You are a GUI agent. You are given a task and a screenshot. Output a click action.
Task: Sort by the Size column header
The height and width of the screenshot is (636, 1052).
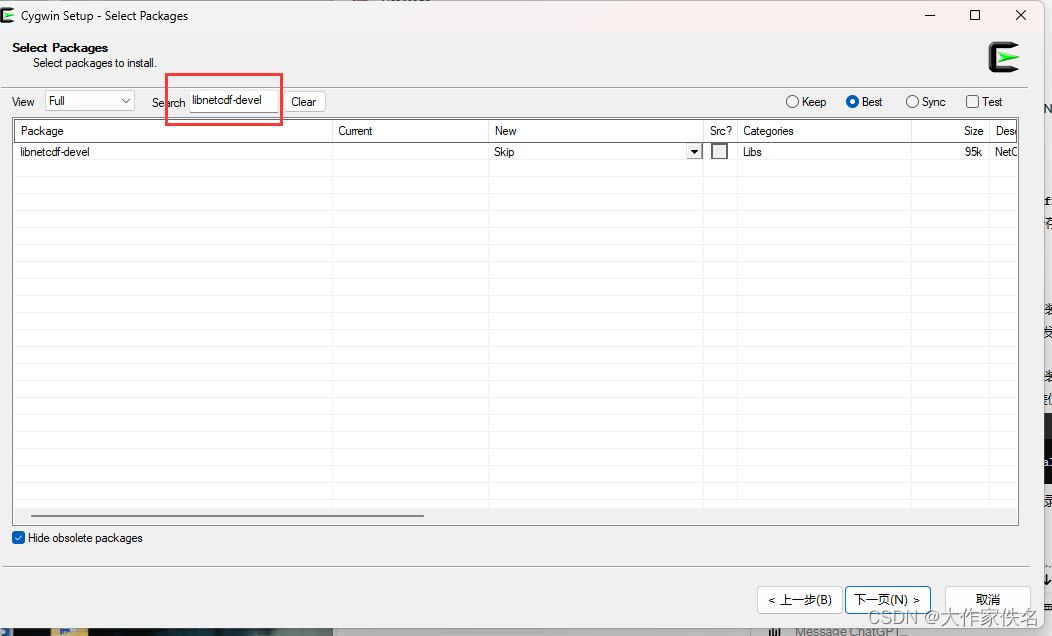950,131
